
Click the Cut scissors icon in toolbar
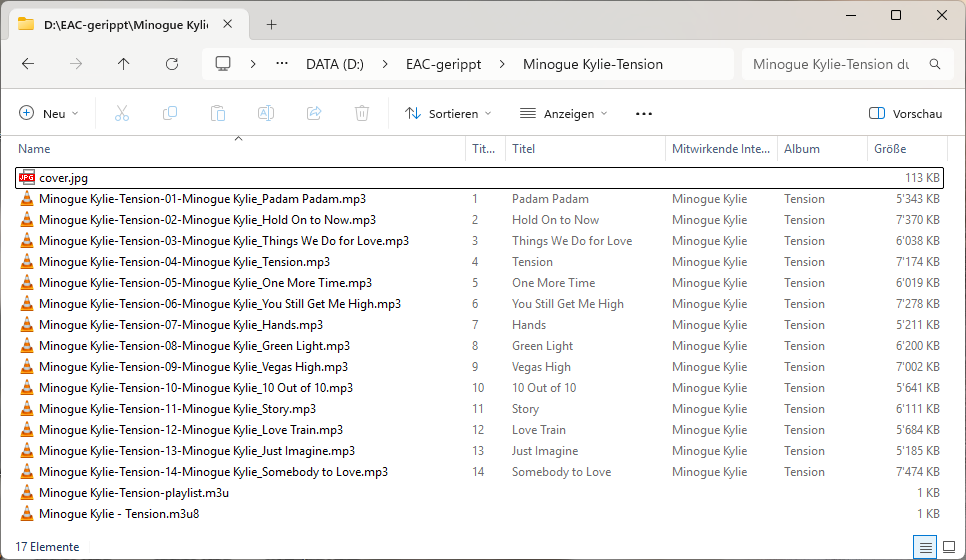point(122,114)
